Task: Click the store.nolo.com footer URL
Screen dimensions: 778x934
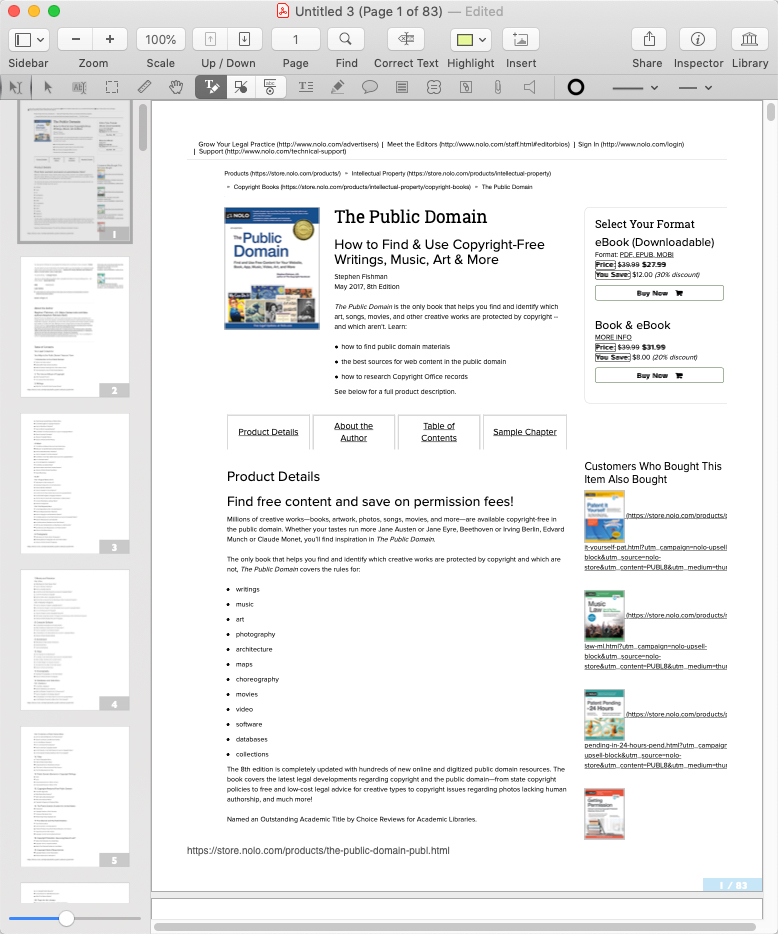Action: [x=318, y=851]
